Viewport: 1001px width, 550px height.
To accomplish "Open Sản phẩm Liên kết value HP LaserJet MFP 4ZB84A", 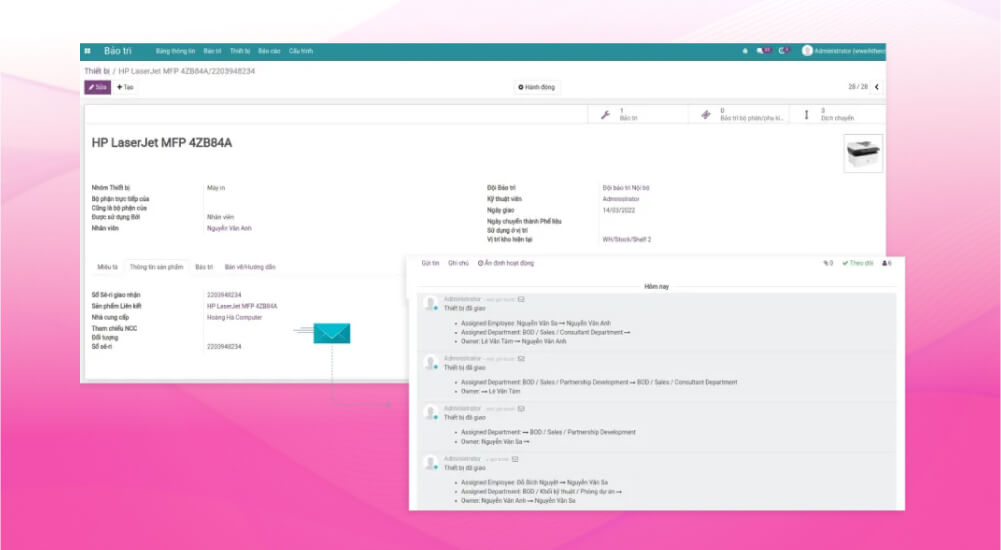I will [242, 306].
